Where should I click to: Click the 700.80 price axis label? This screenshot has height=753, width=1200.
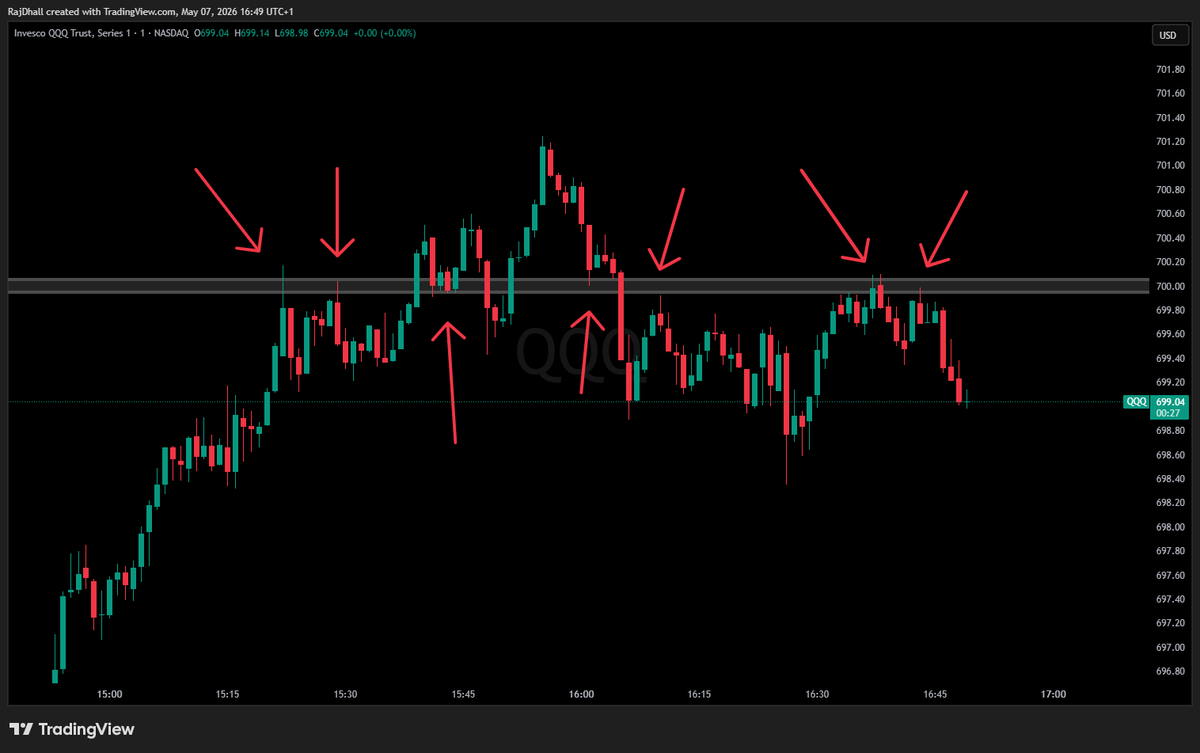[1170, 190]
